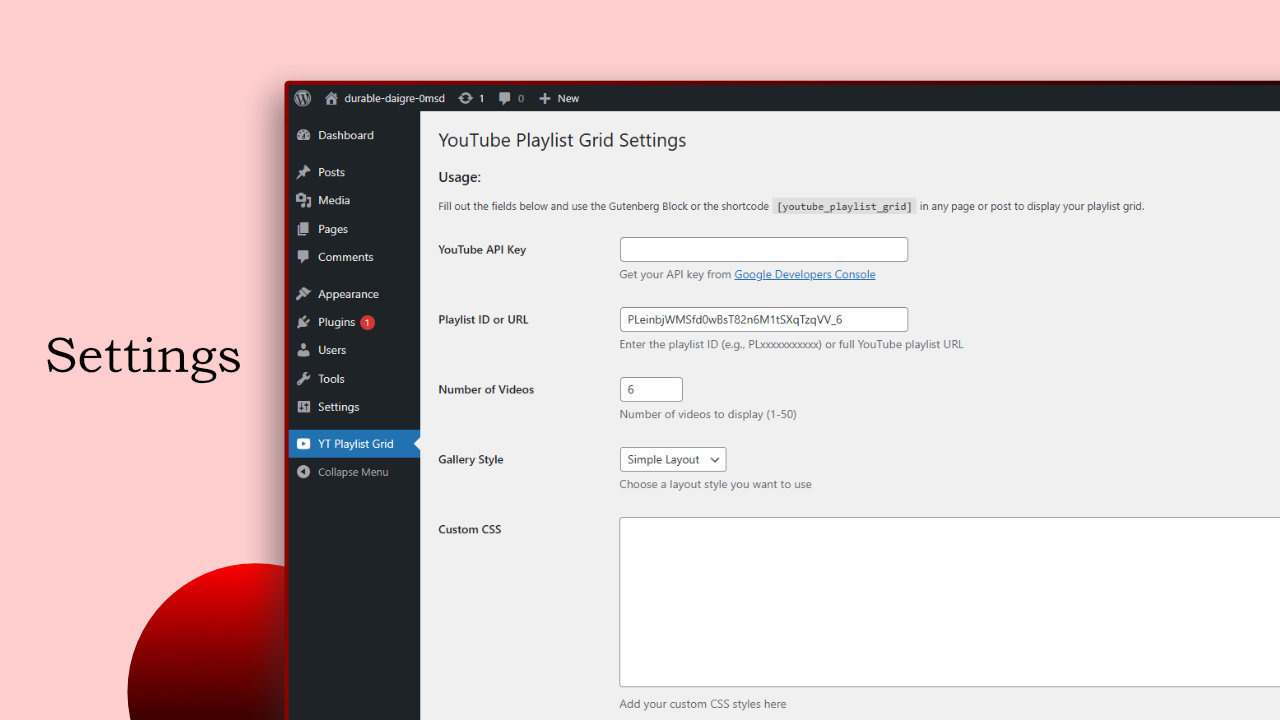The image size is (1280, 720).
Task: Select the Number of Videos field
Action: (651, 389)
